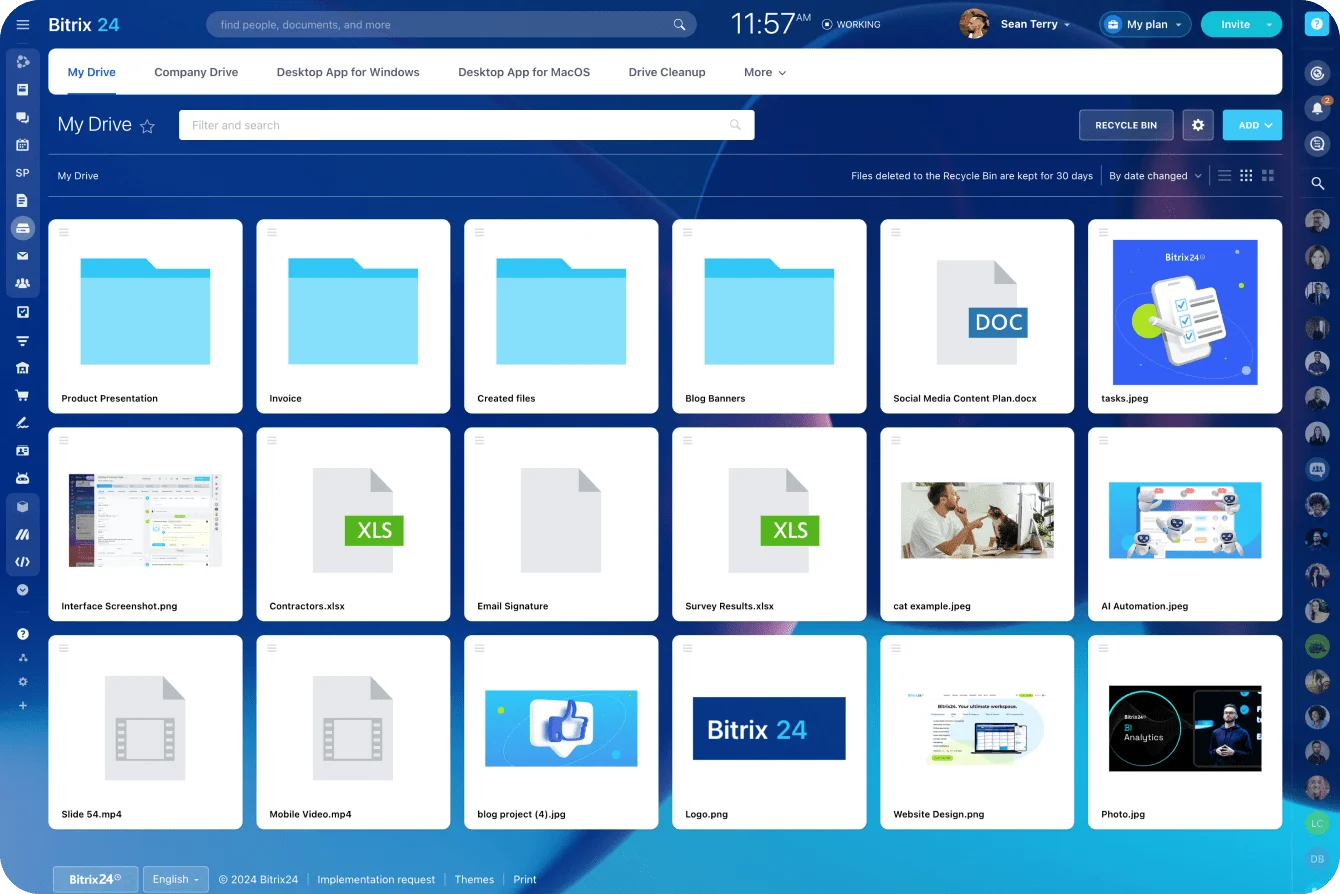Switch to list view layout
Screen dimensions: 1340x894
[x=1224, y=175]
